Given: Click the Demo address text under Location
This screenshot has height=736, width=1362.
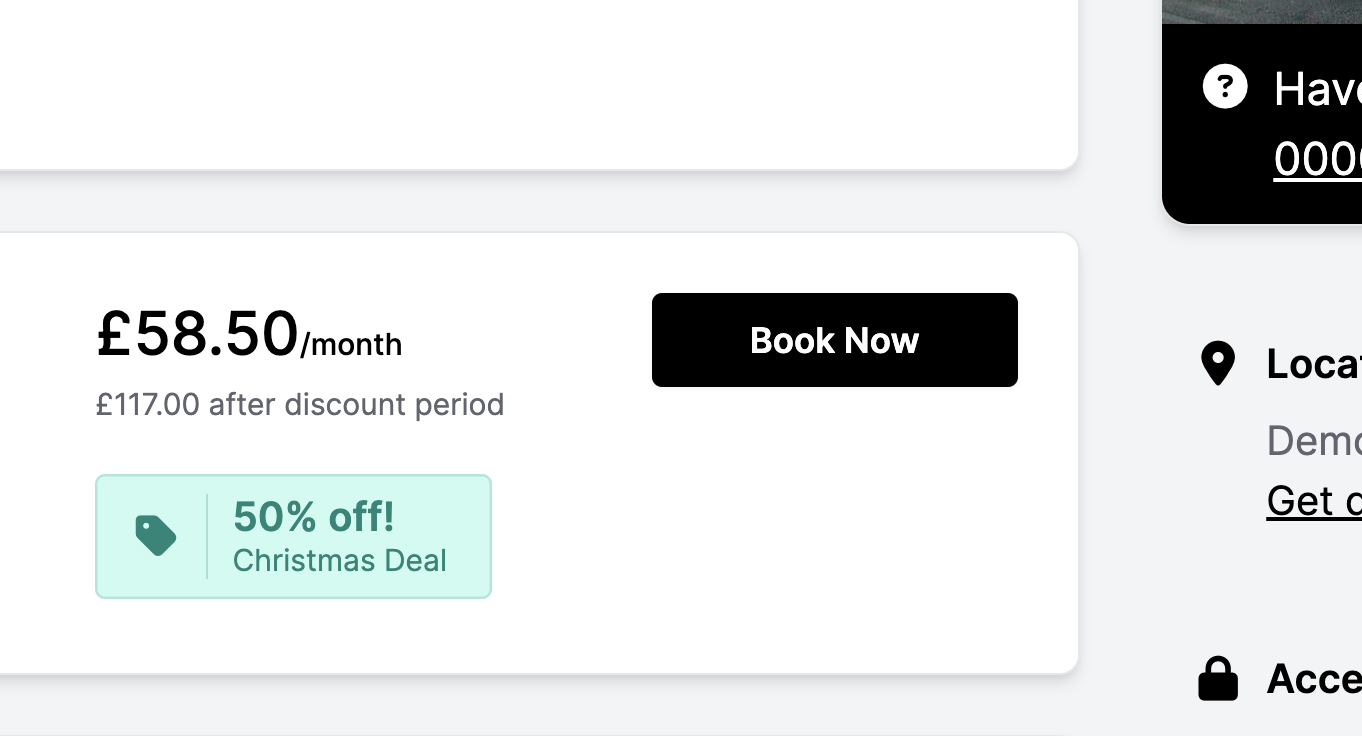Looking at the screenshot, I should point(1313,441).
